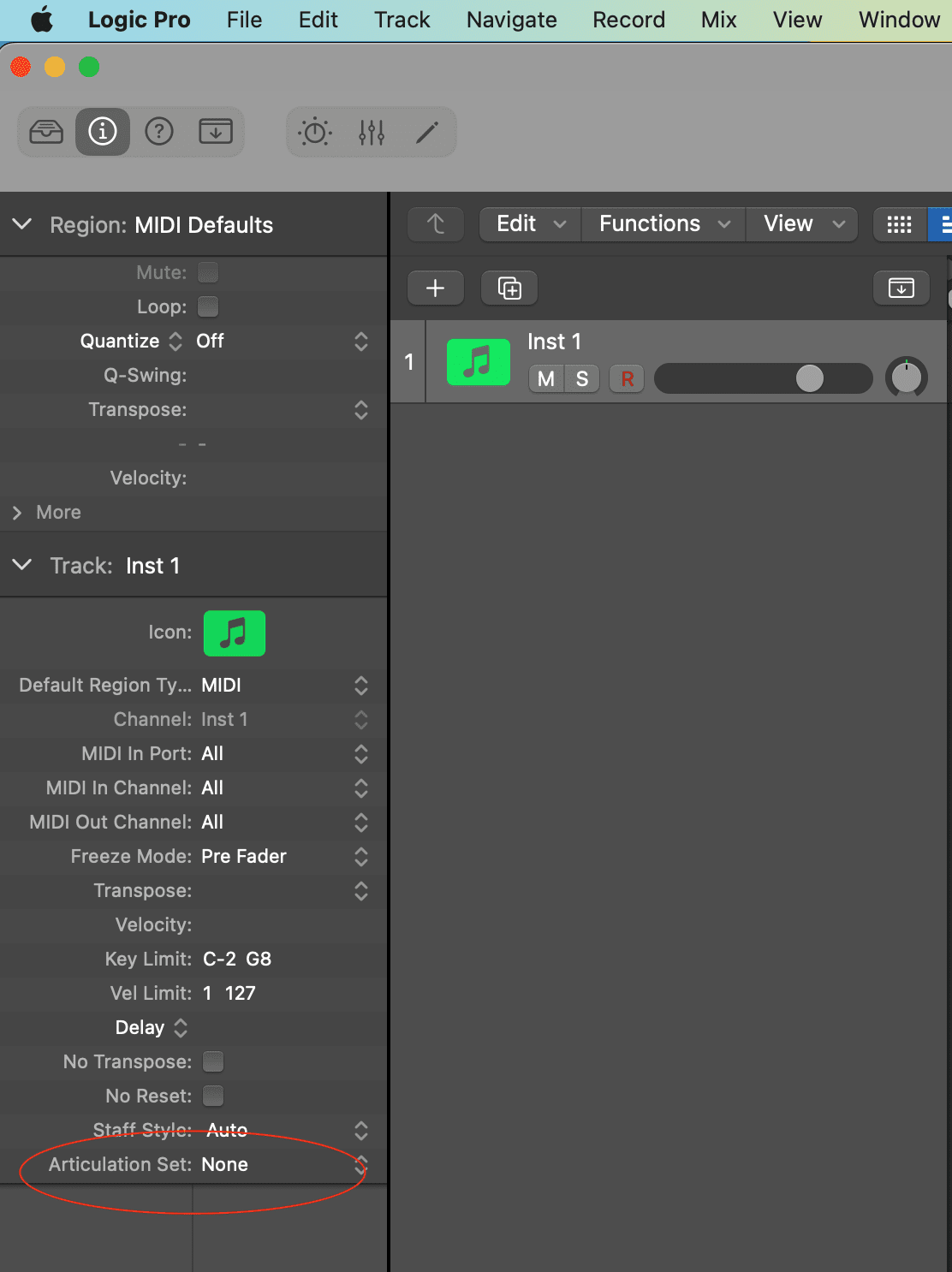
Task: Click the disabled Channel popup showing Inst 1
Action: point(285,719)
